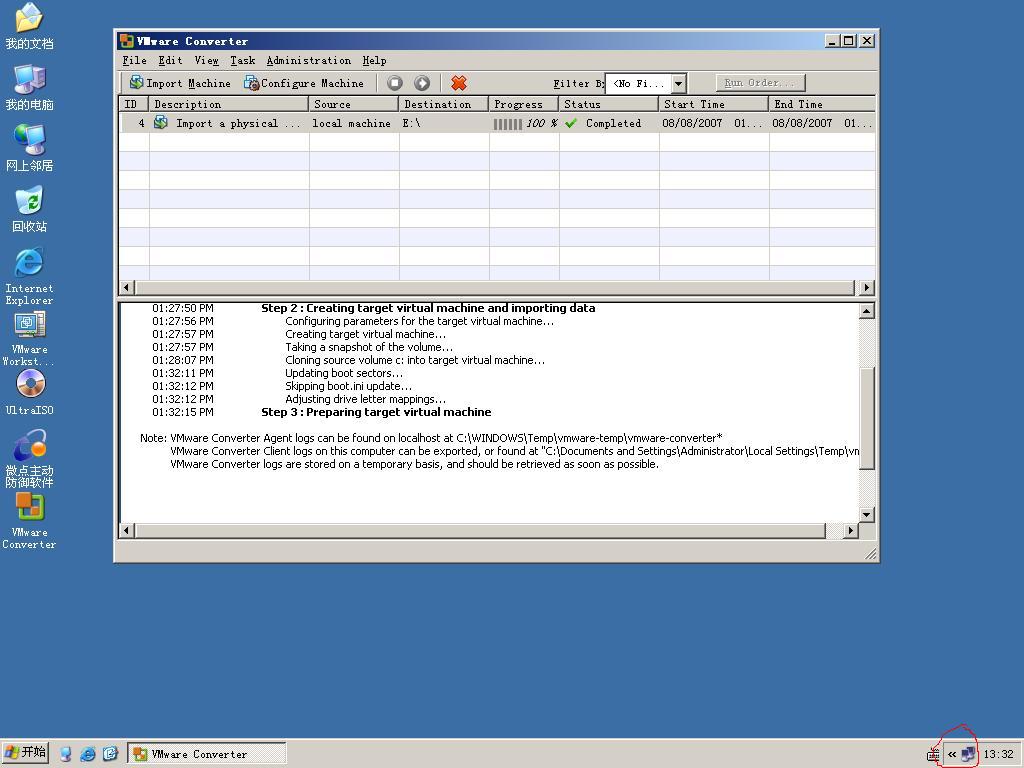
Task: Expand hidden tray icons chevron
Action: click(952, 754)
